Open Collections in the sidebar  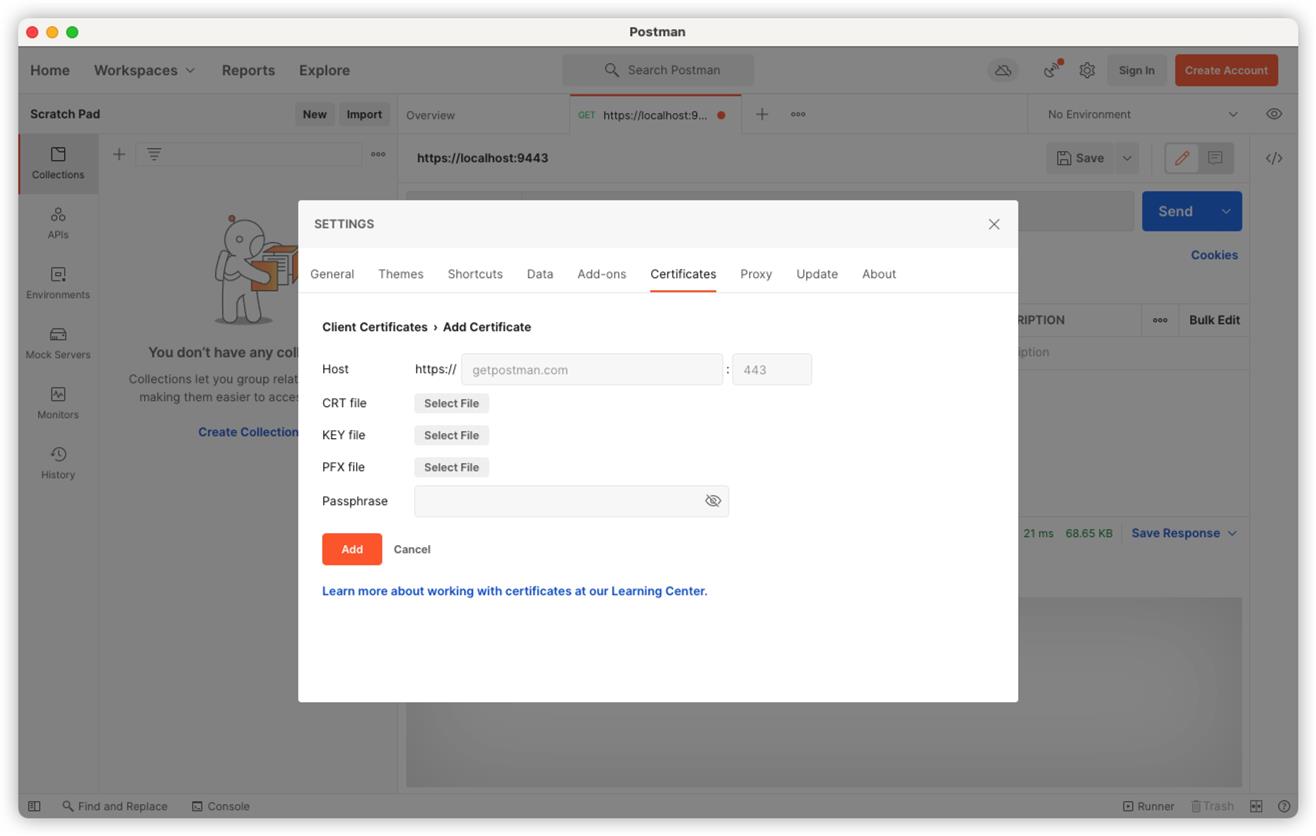click(x=58, y=163)
